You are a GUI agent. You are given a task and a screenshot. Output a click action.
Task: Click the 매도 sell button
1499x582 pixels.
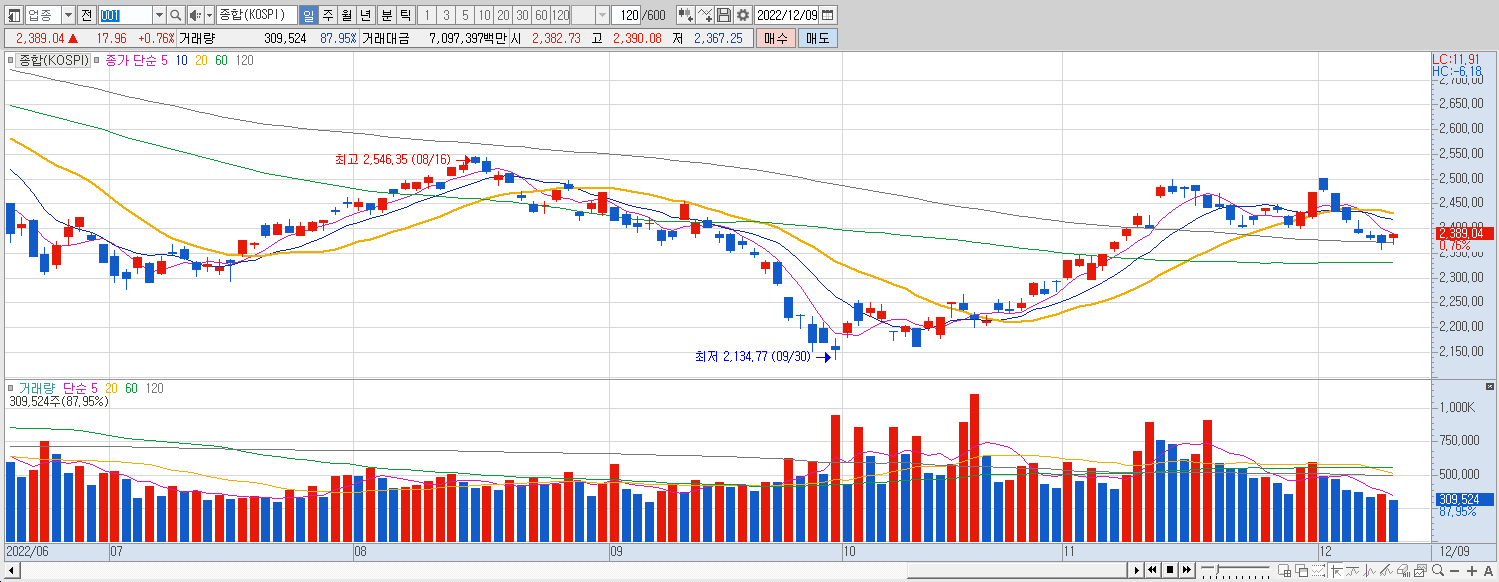[x=817, y=38]
